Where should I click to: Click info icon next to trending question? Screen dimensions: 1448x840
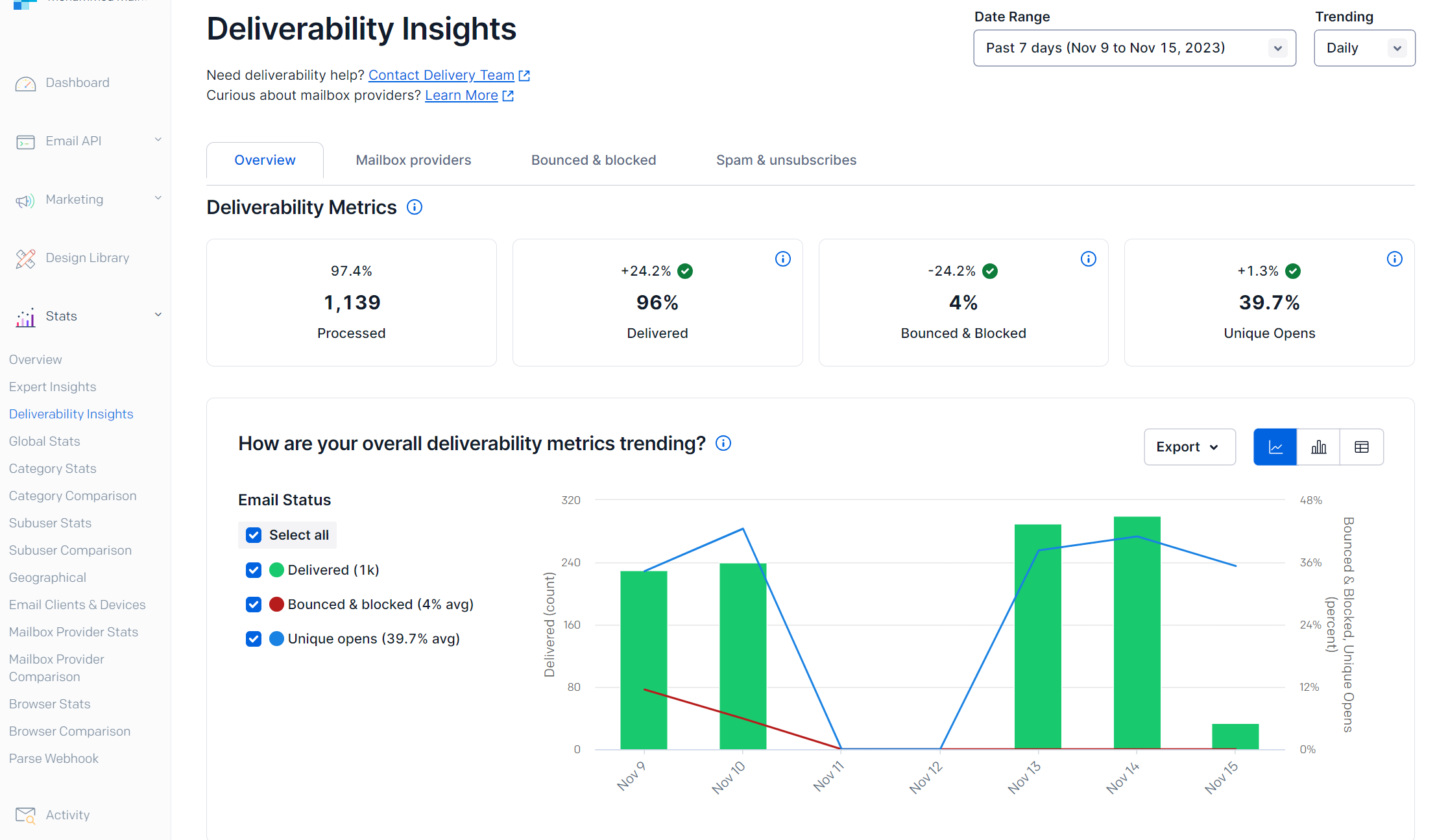click(x=723, y=443)
